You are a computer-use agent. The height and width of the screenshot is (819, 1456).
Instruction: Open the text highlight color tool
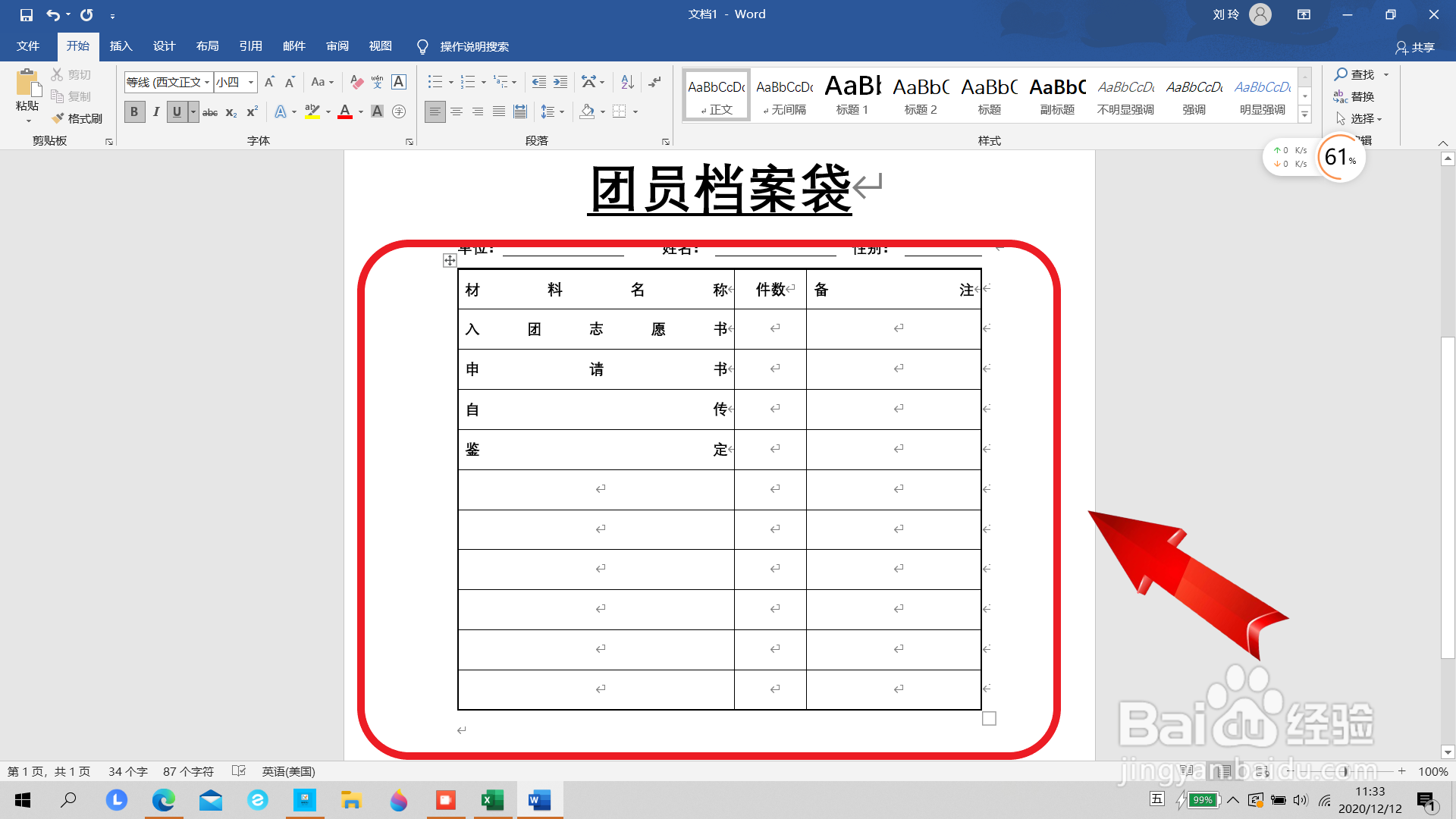(x=312, y=111)
